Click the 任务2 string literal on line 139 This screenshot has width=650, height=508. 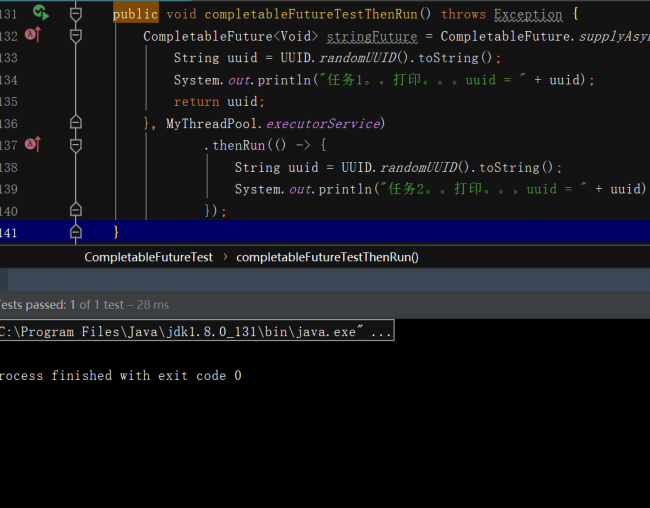click(x=484, y=189)
